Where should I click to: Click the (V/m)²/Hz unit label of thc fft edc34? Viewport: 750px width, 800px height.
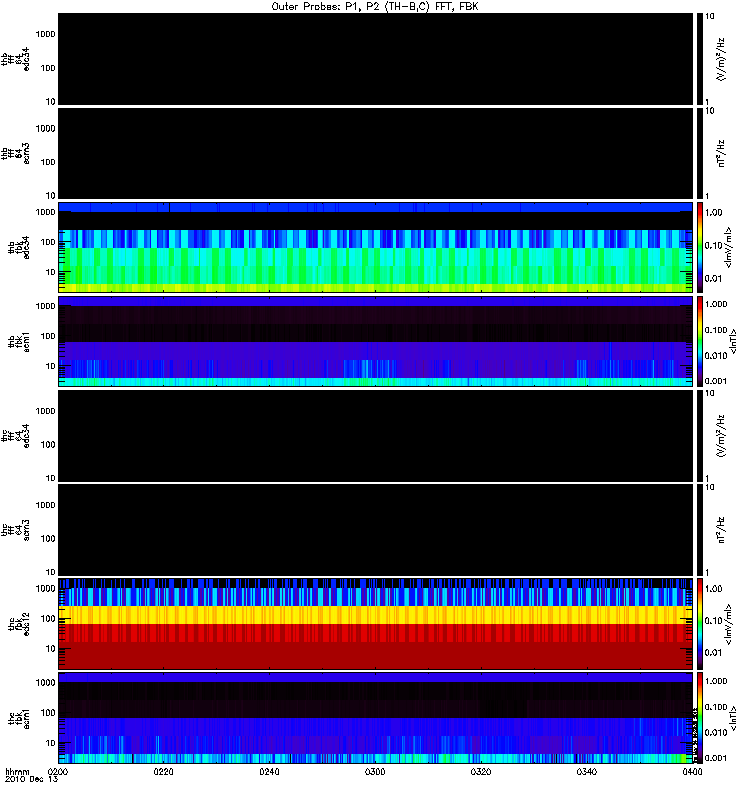coord(720,436)
